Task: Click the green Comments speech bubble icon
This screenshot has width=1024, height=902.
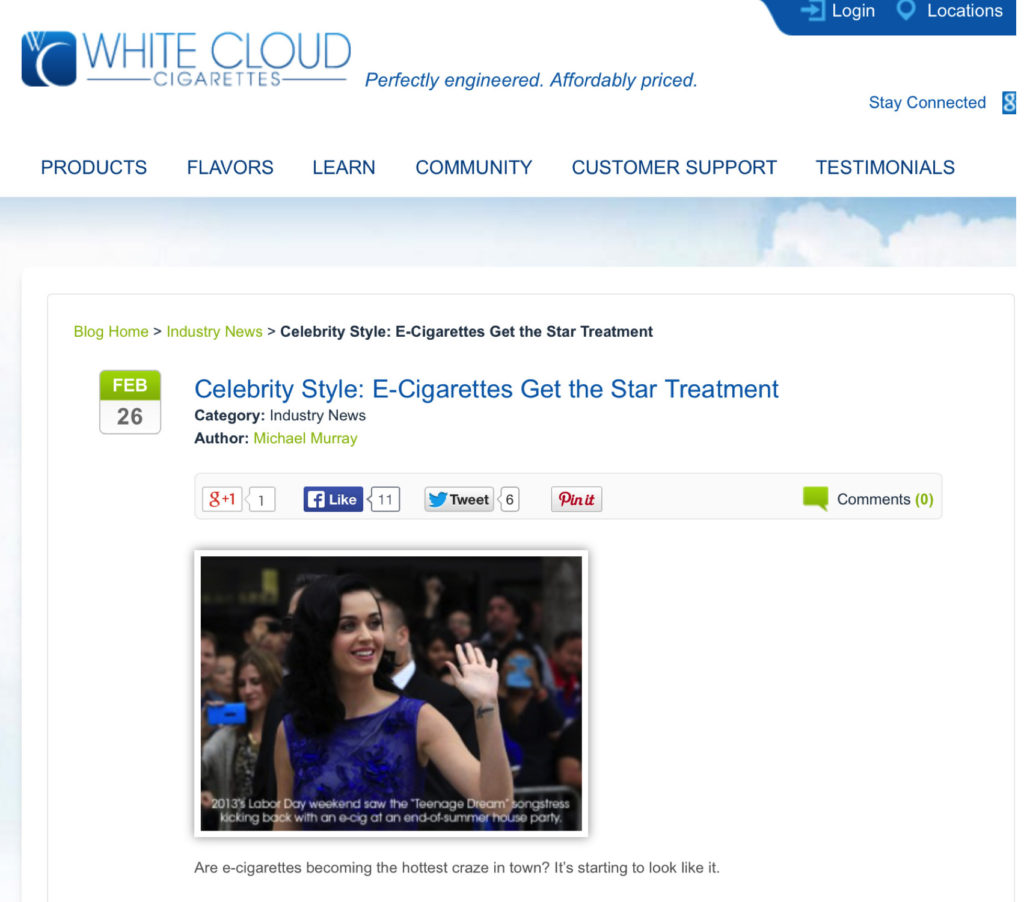Action: [x=816, y=498]
